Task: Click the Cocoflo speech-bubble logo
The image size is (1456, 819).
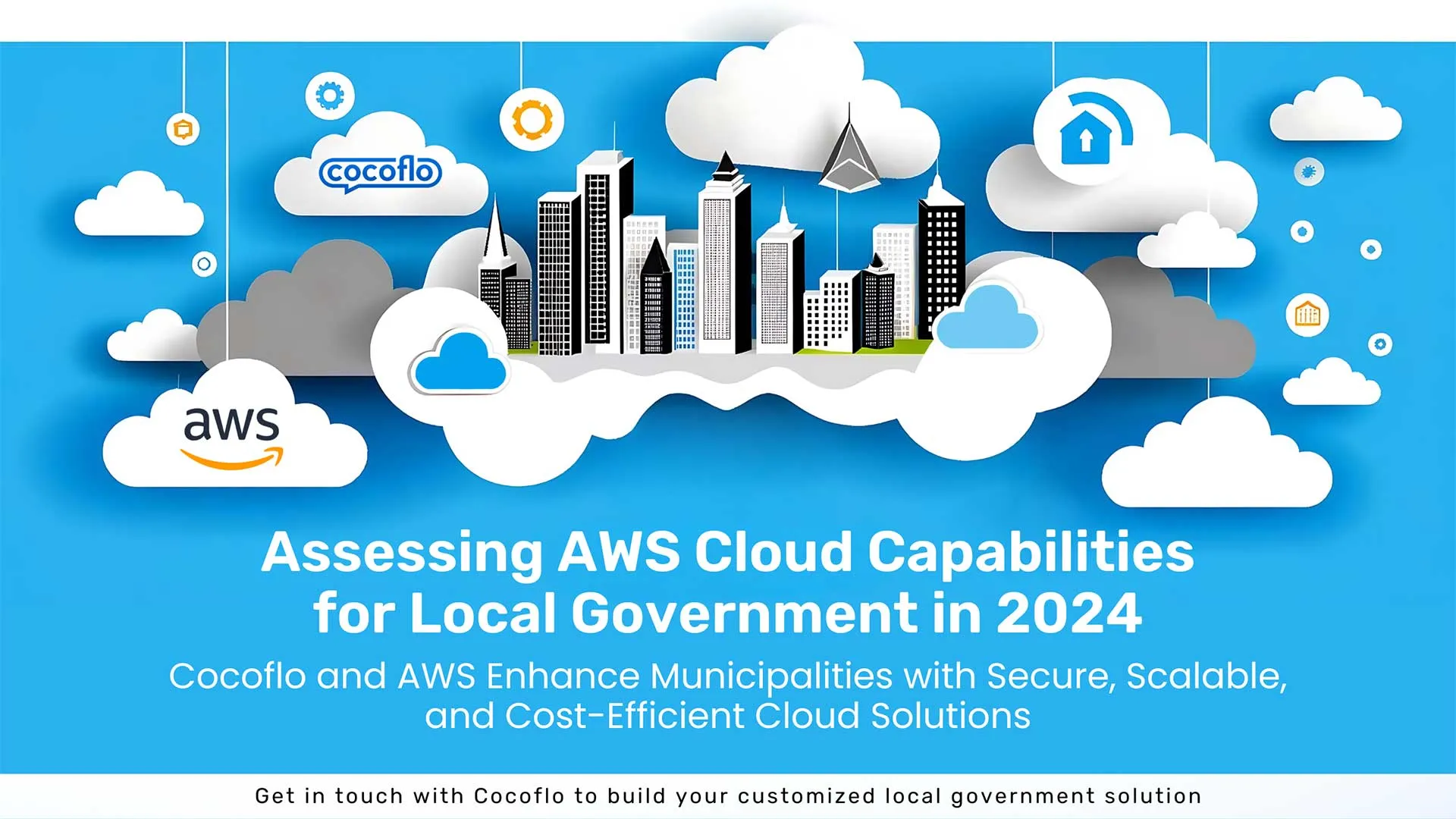Action: tap(381, 172)
